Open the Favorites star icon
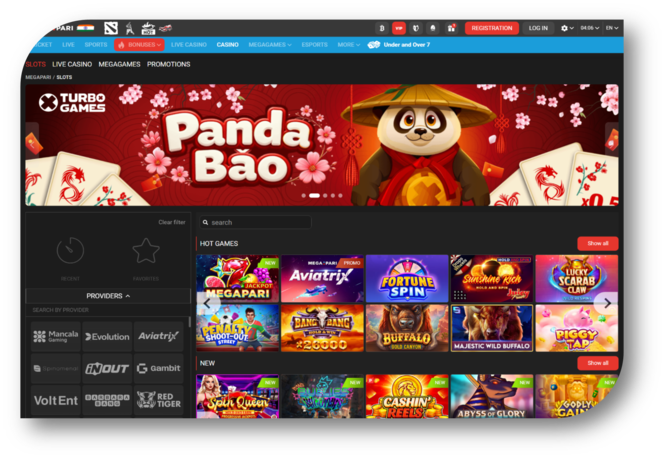Viewport: 665px width, 458px height. coord(146,250)
